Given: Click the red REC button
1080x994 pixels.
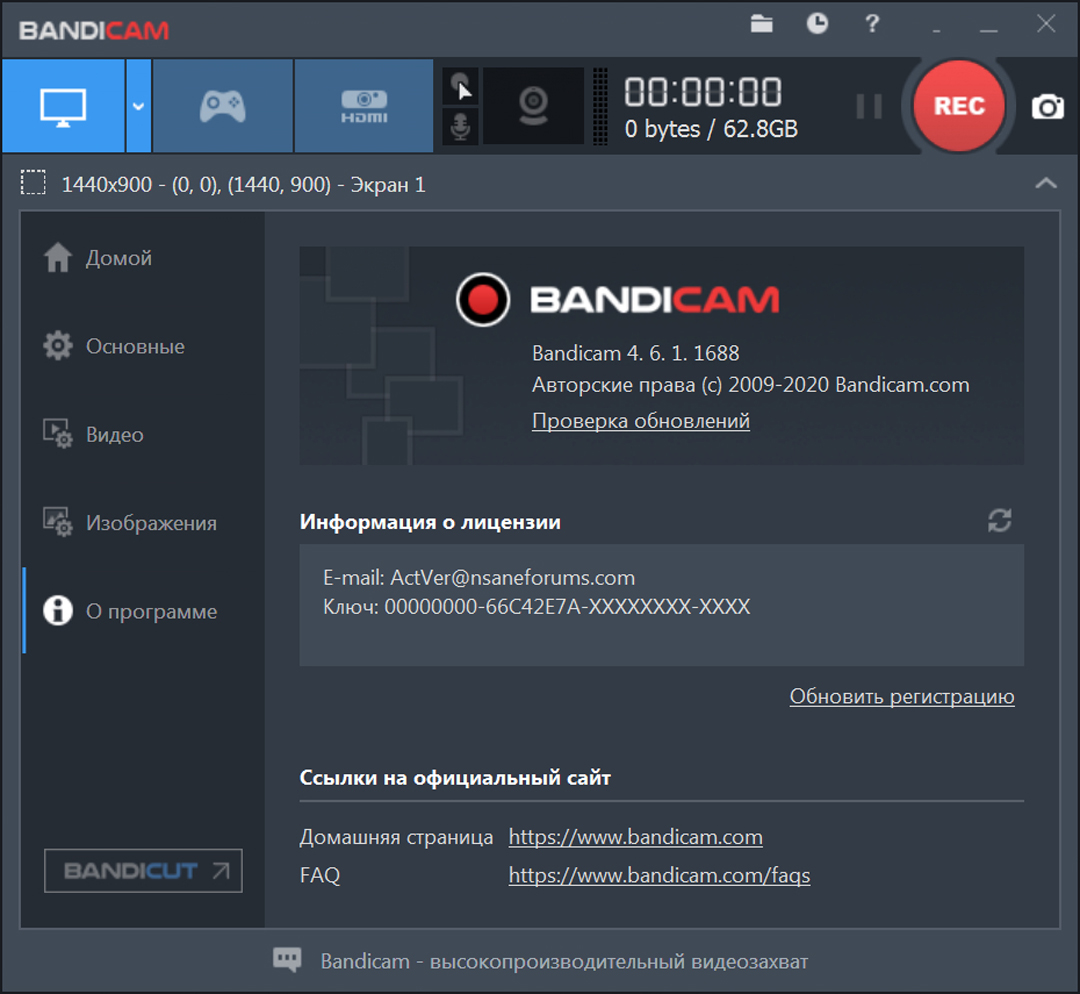Looking at the screenshot, I should tap(959, 106).
